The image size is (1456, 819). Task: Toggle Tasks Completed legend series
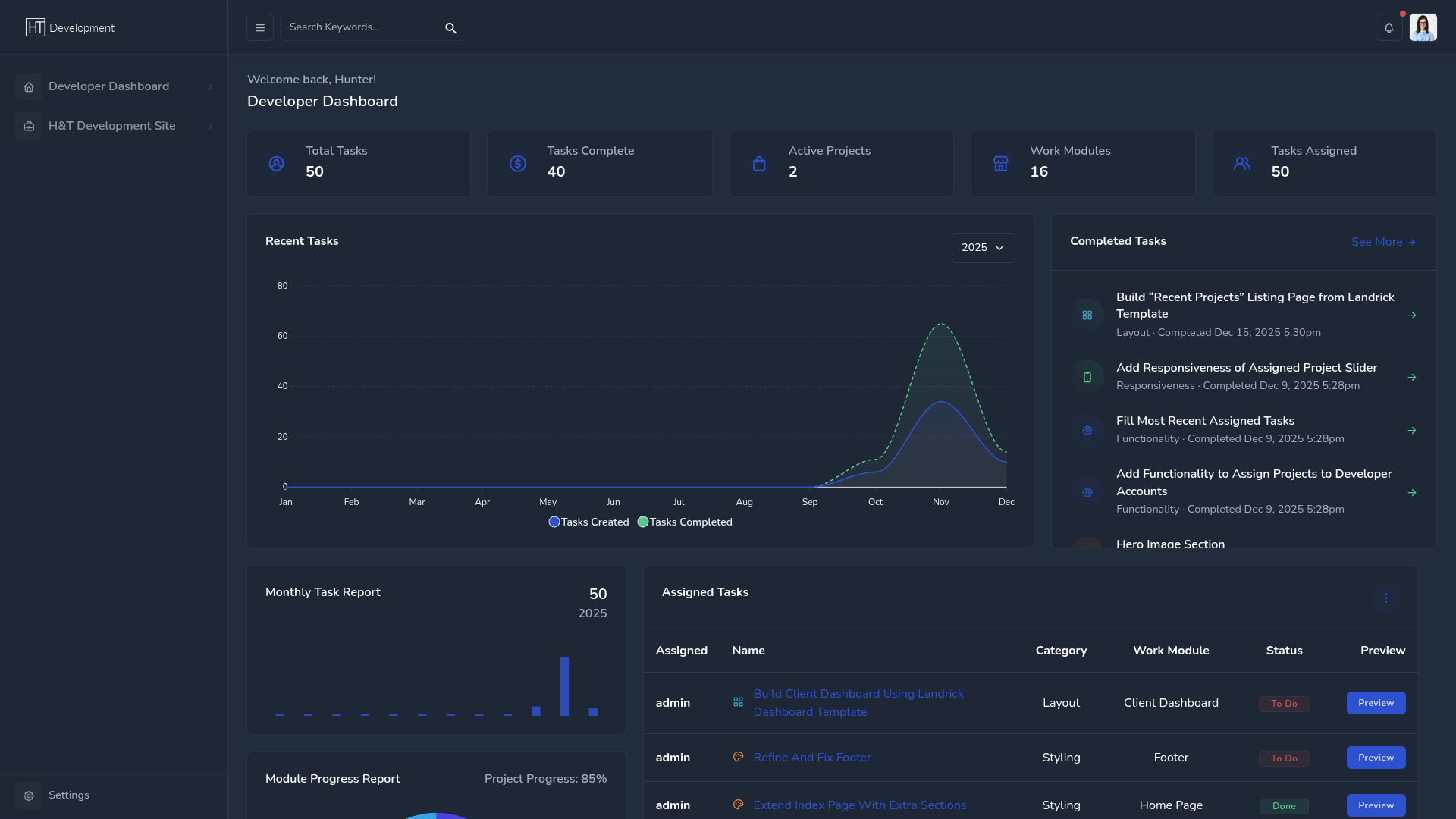(x=685, y=522)
